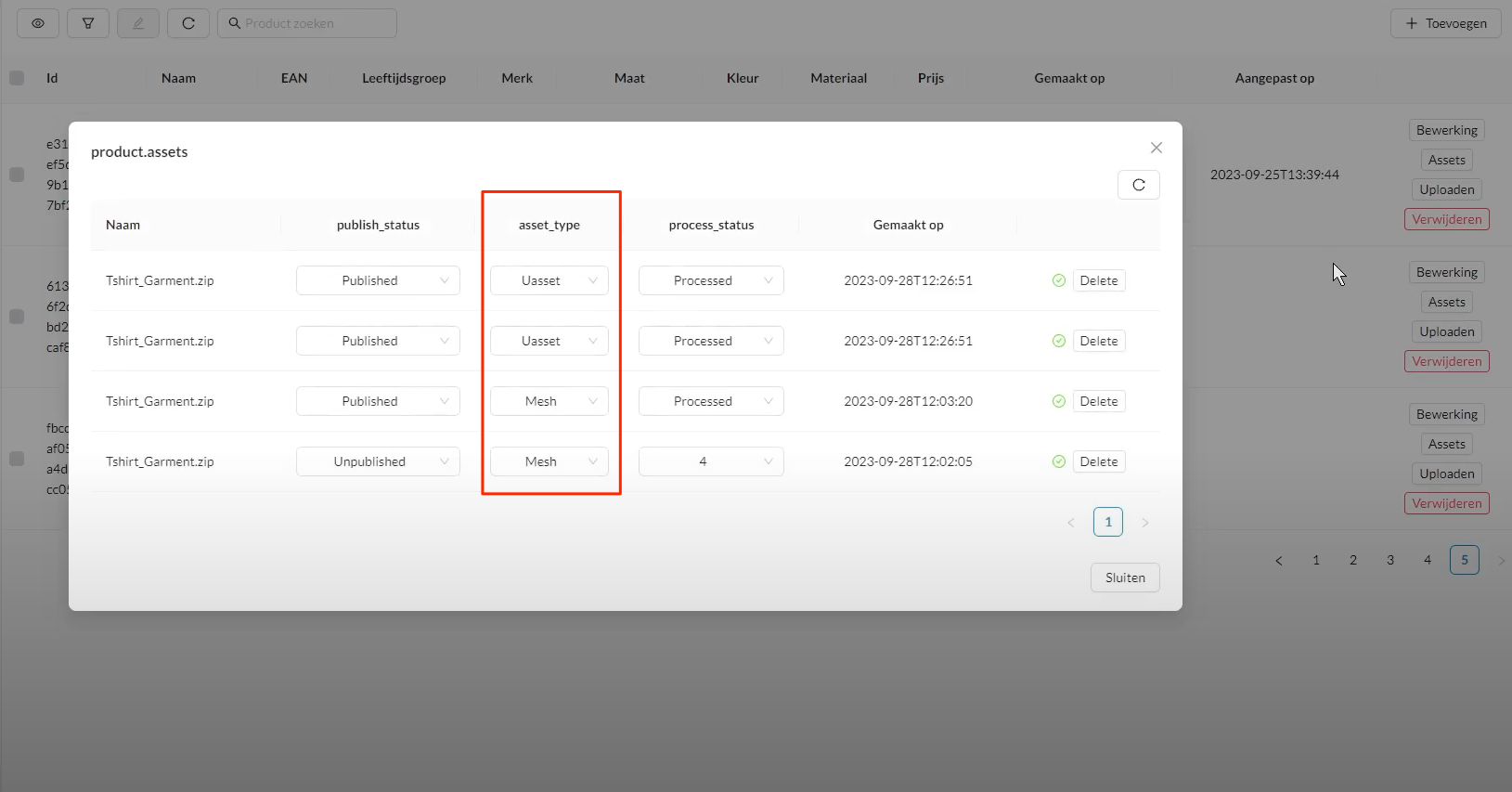
Task: Click the Toevoegen add button
Action: click(x=1446, y=23)
